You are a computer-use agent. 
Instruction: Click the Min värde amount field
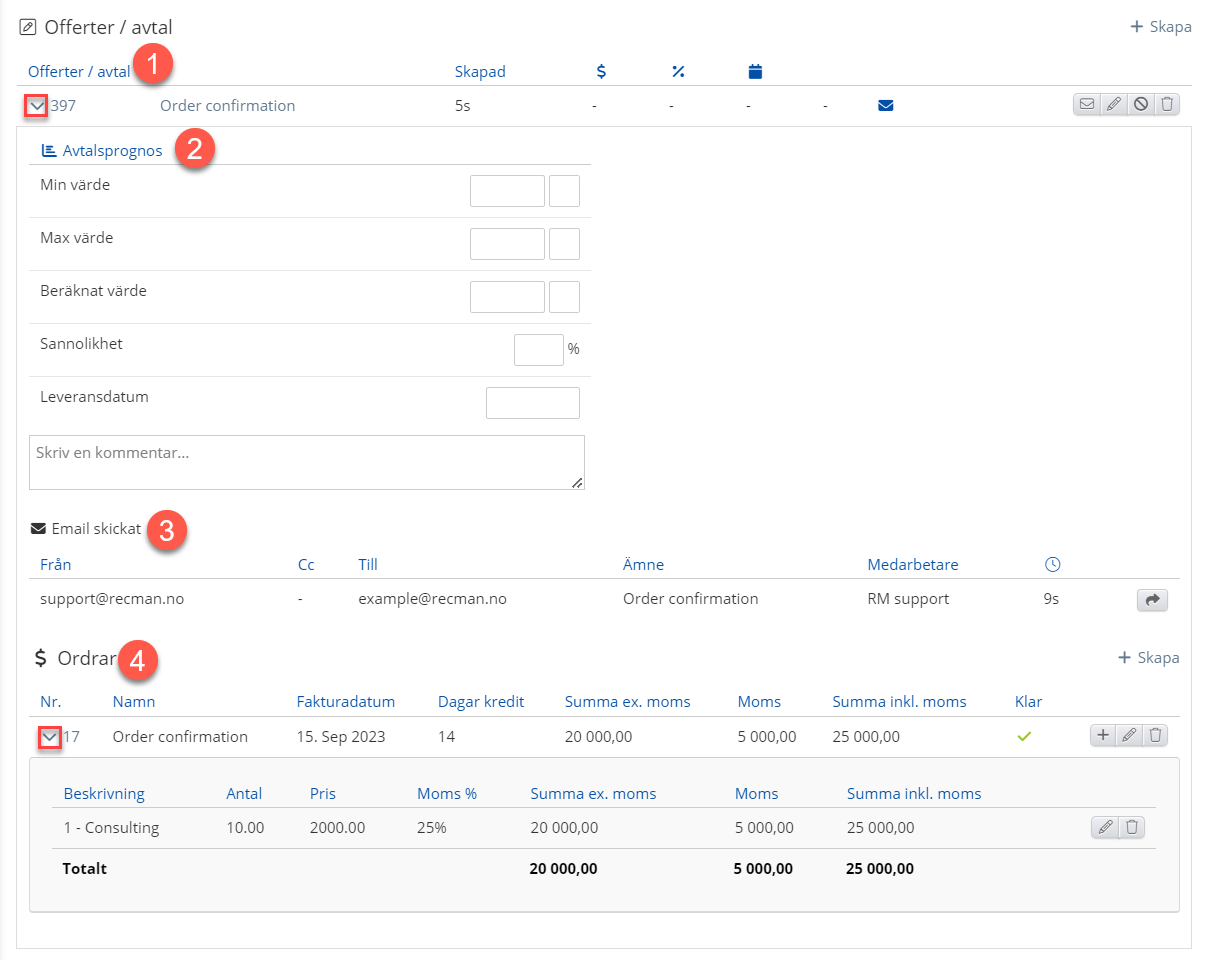click(x=507, y=191)
